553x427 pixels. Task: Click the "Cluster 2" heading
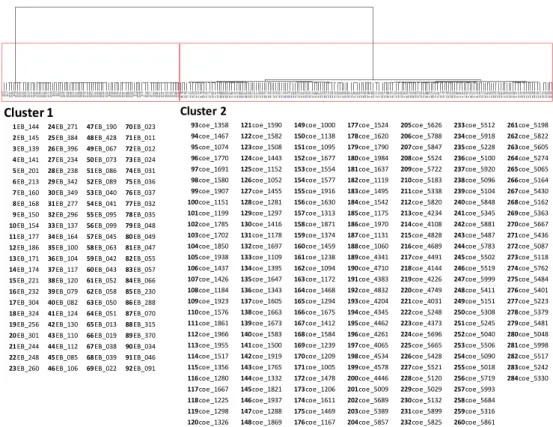(x=203, y=111)
